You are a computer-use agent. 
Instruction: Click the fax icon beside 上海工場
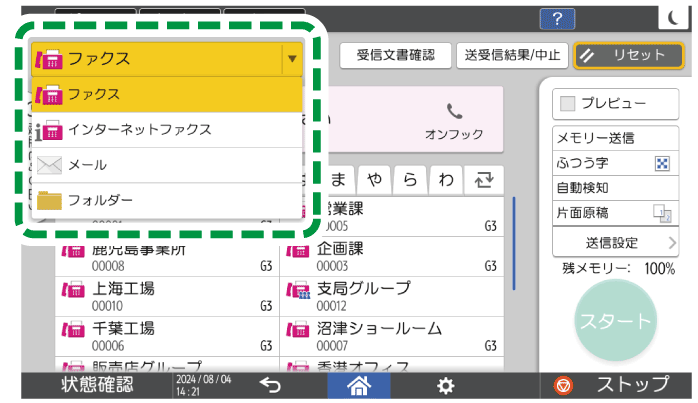[x=73, y=290]
